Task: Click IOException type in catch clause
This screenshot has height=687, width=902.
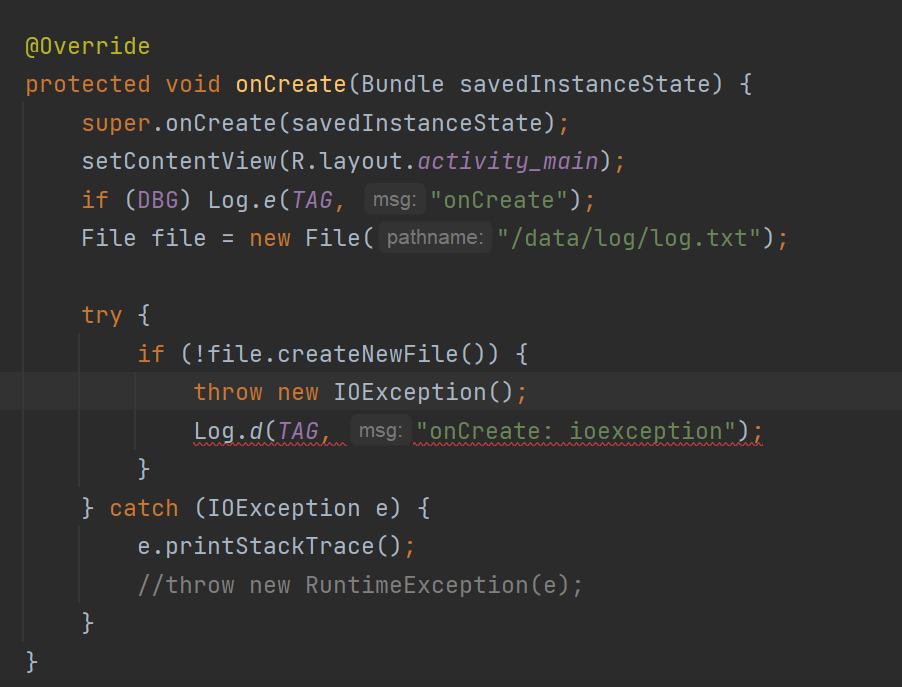Action: (x=284, y=508)
